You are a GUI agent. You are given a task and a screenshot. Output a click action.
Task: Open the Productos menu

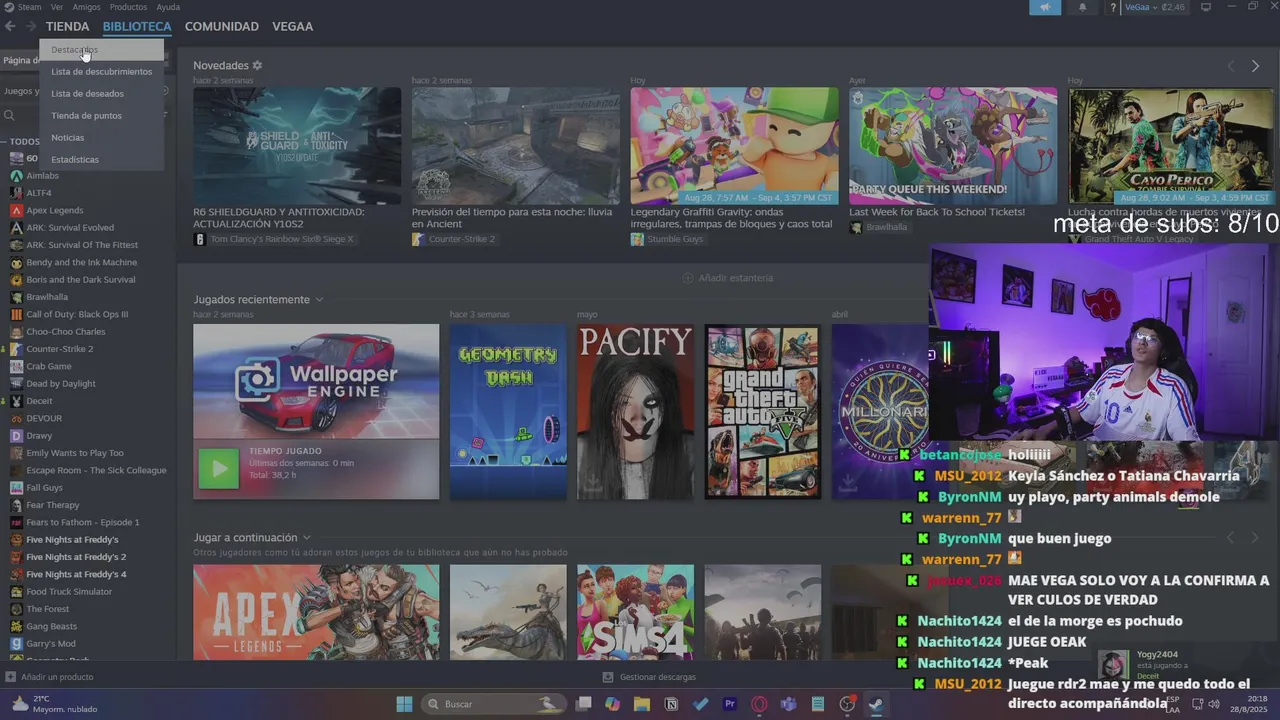pos(128,7)
